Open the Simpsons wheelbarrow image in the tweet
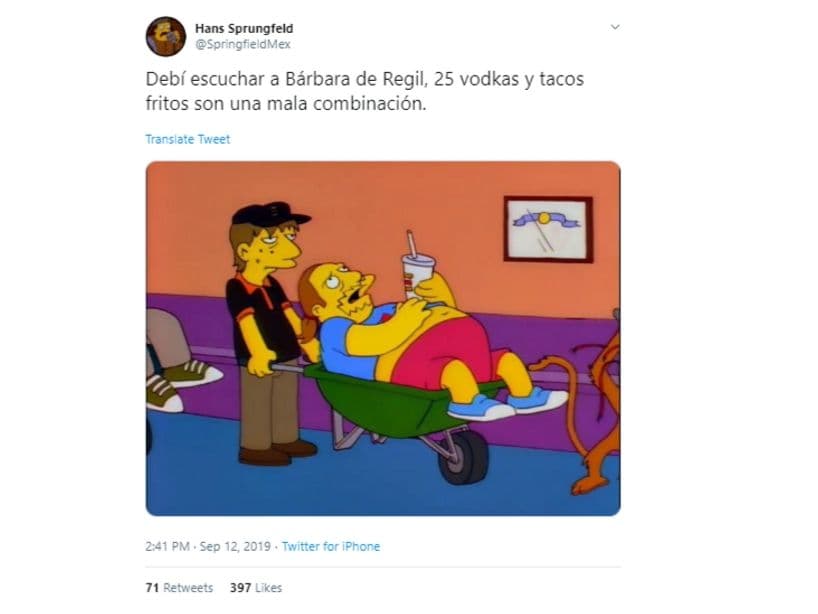Viewport: 818px width, 614px height. coord(383,339)
